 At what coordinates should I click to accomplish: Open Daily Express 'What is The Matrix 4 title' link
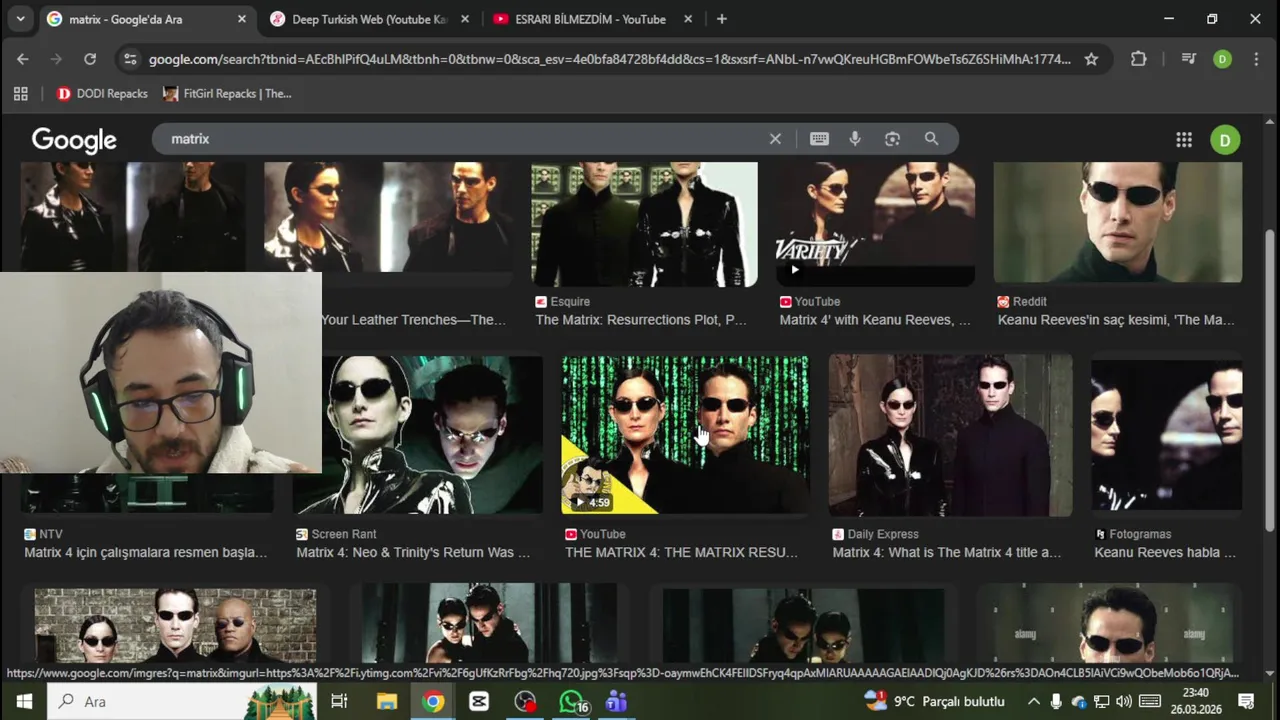tap(947, 552)
